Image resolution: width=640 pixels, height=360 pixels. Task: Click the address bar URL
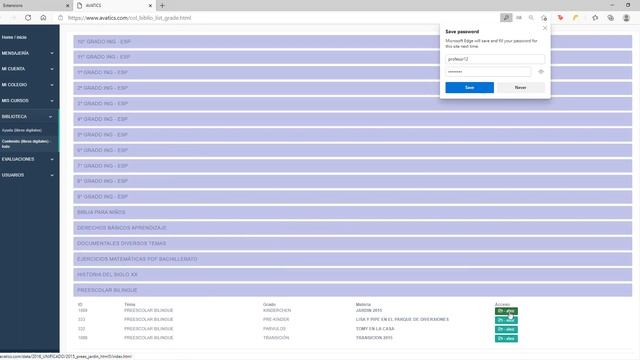click(129, 18)
